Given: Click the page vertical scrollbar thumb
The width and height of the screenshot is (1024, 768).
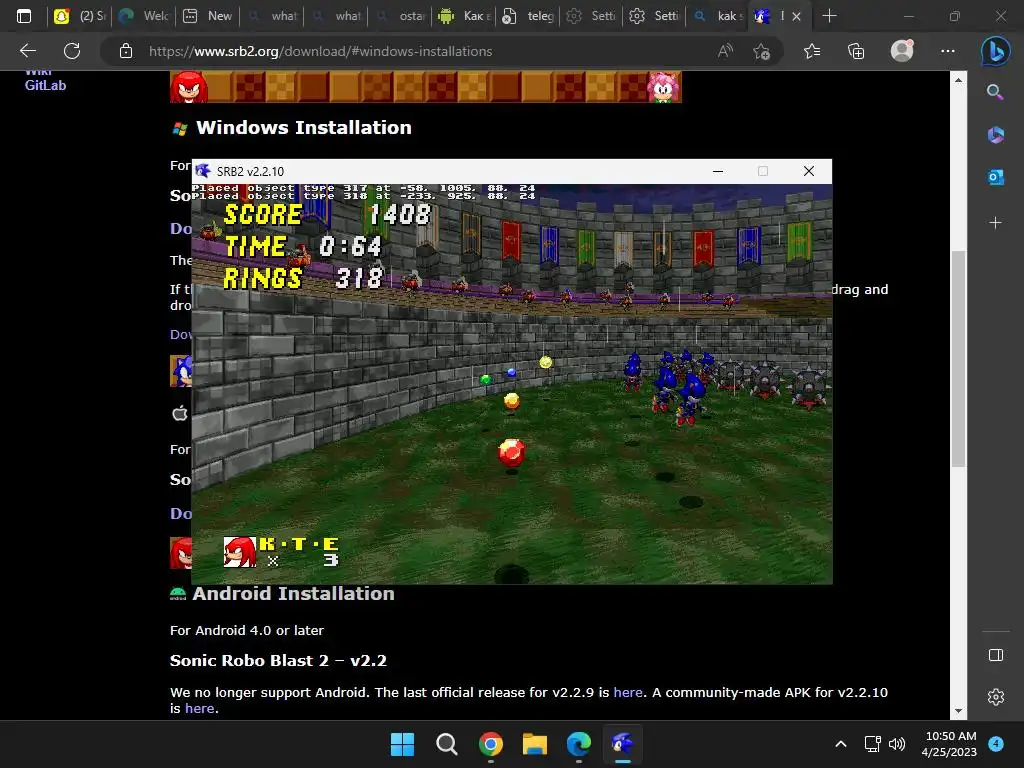Looking at the screenshot, I should tap(958, 359).
